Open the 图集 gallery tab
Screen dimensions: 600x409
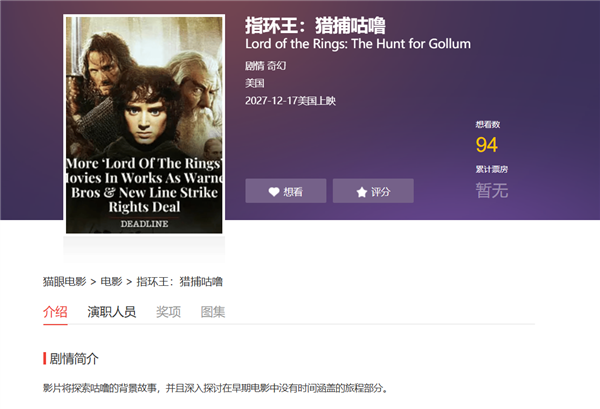(213, 312)
